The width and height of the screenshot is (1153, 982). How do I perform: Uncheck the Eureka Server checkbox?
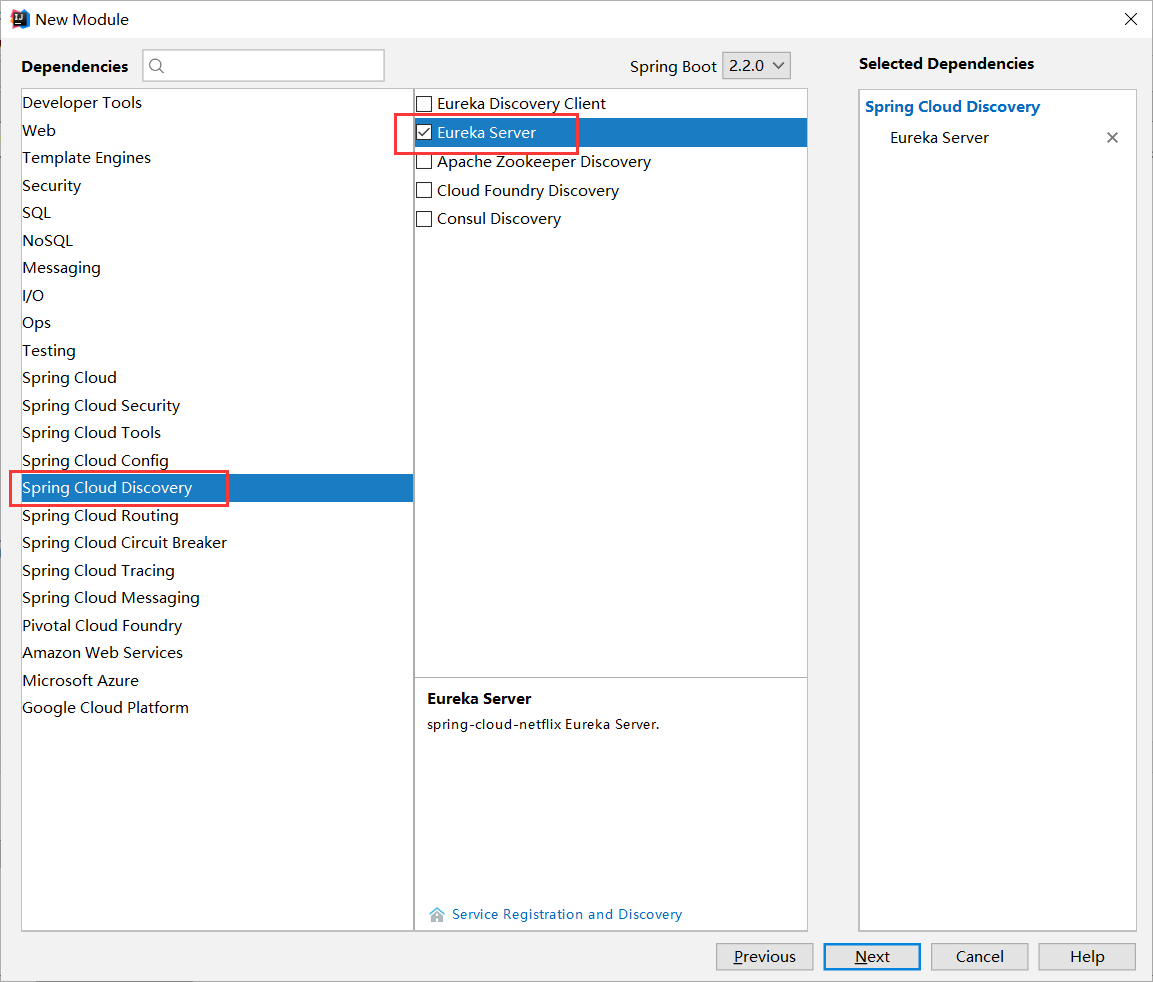coord(424,132)
